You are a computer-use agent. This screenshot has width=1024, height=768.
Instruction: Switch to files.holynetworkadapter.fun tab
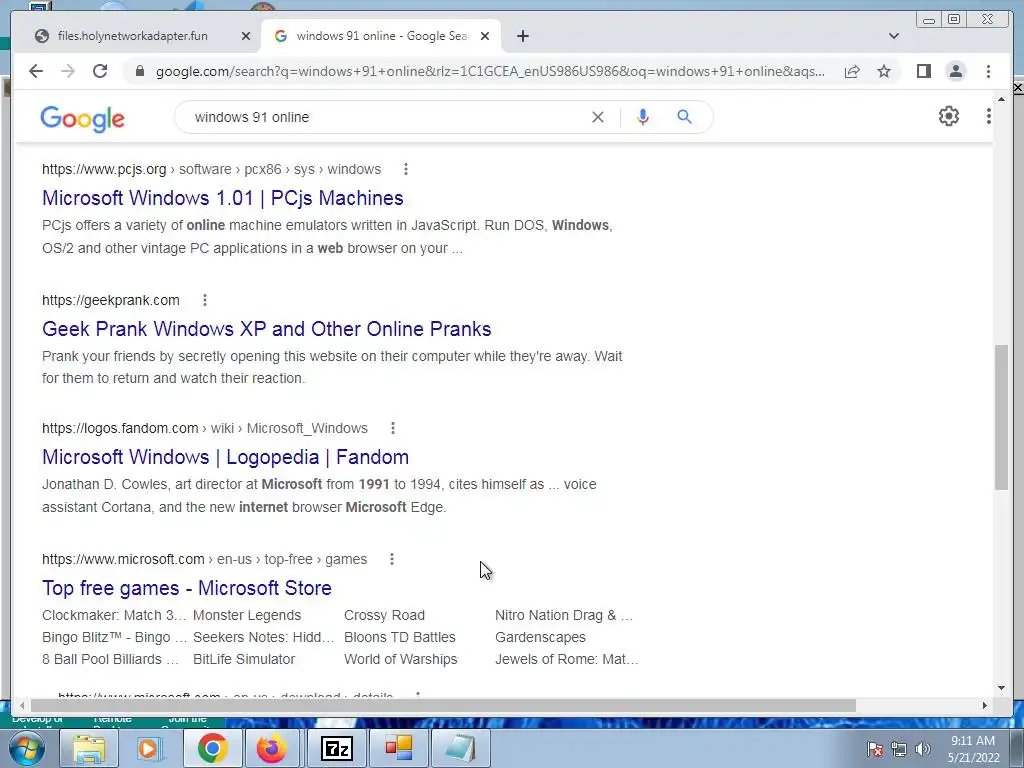pyautogui.click(x=133, y=36)
